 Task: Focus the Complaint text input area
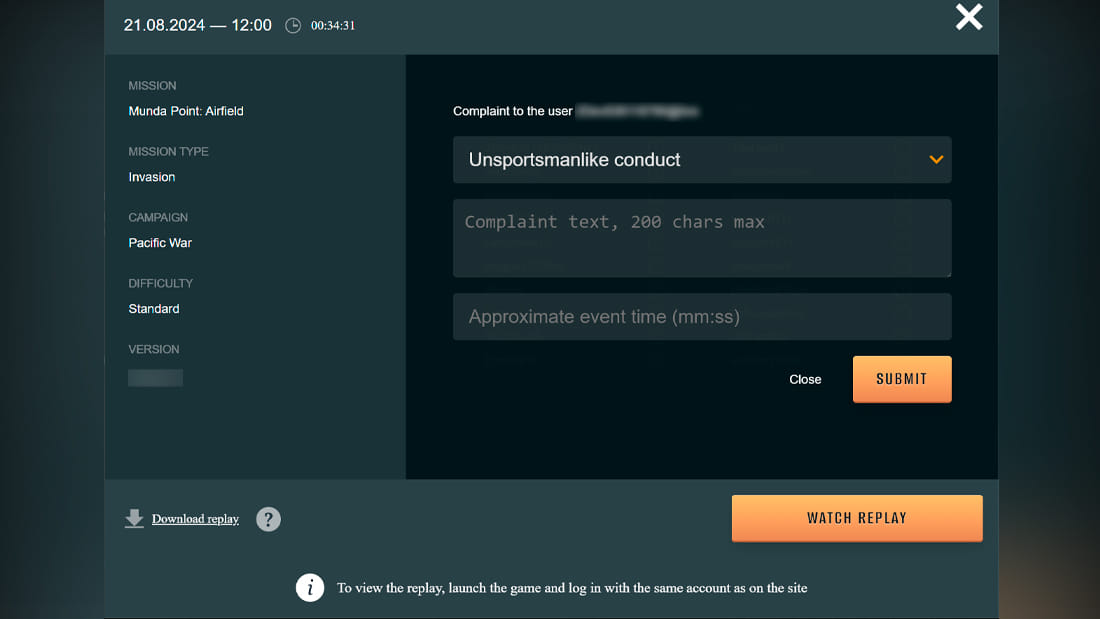click(701, 238)
